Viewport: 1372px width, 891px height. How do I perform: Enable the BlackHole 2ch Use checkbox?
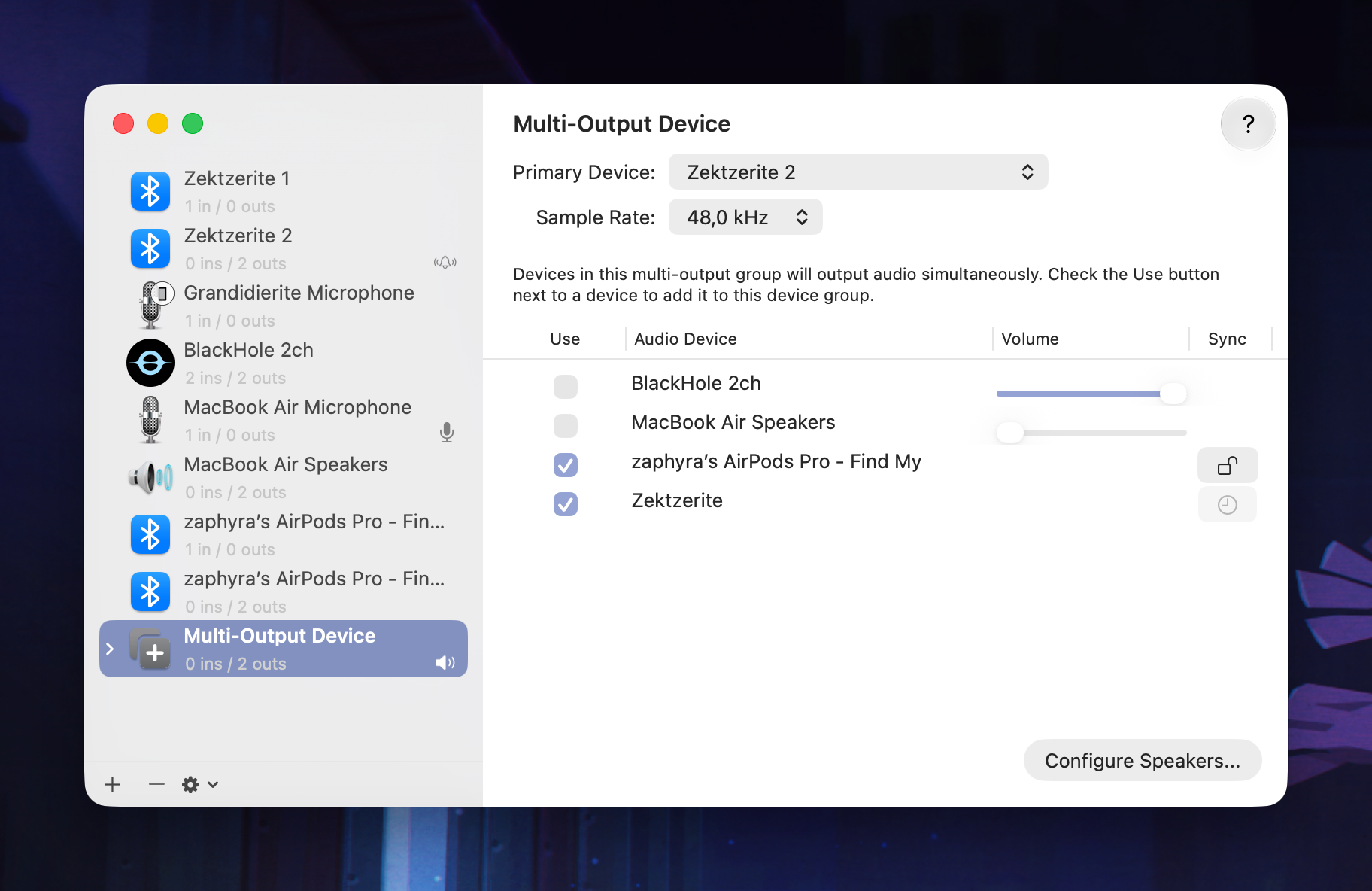(x=566, y=387)
